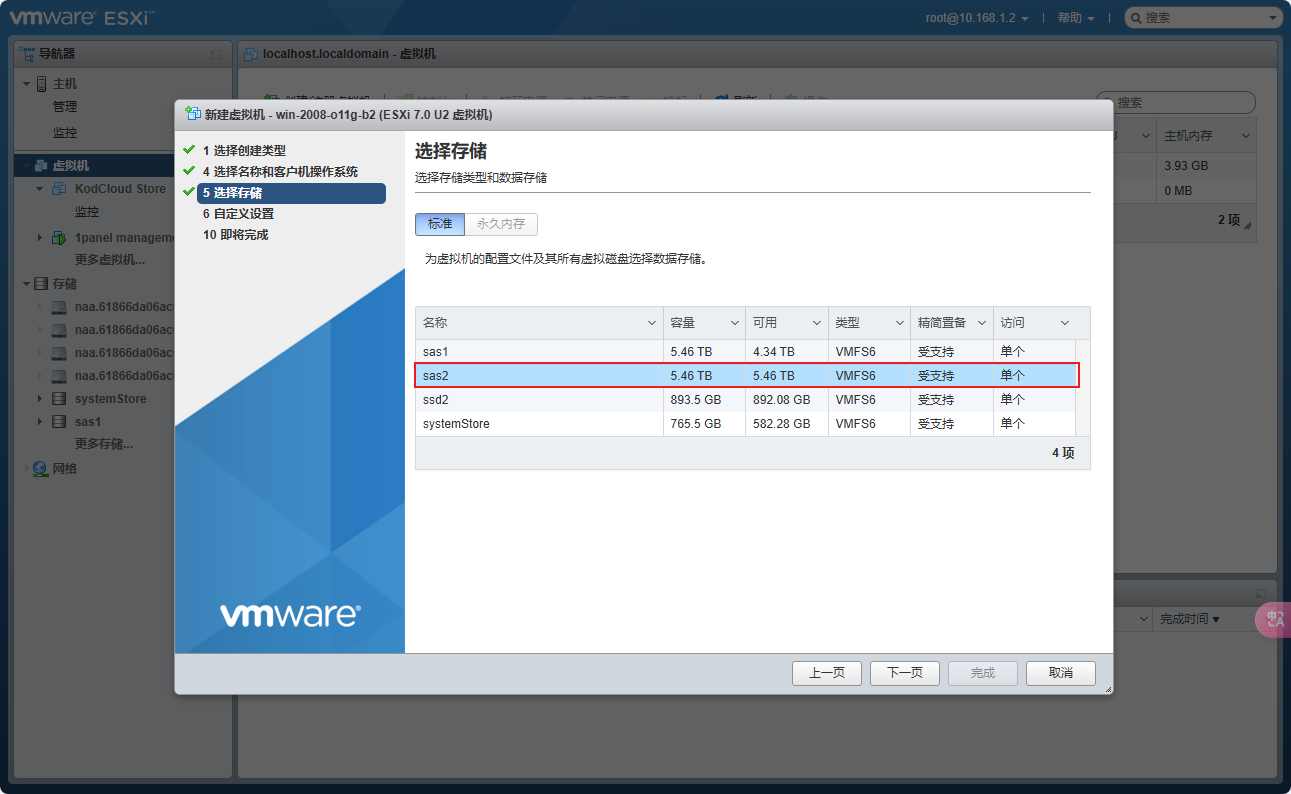The width and height of the screenshot is (1291, 794).
Task: Open the 类型 column dropdown arrow
Action: coord(899,323)
